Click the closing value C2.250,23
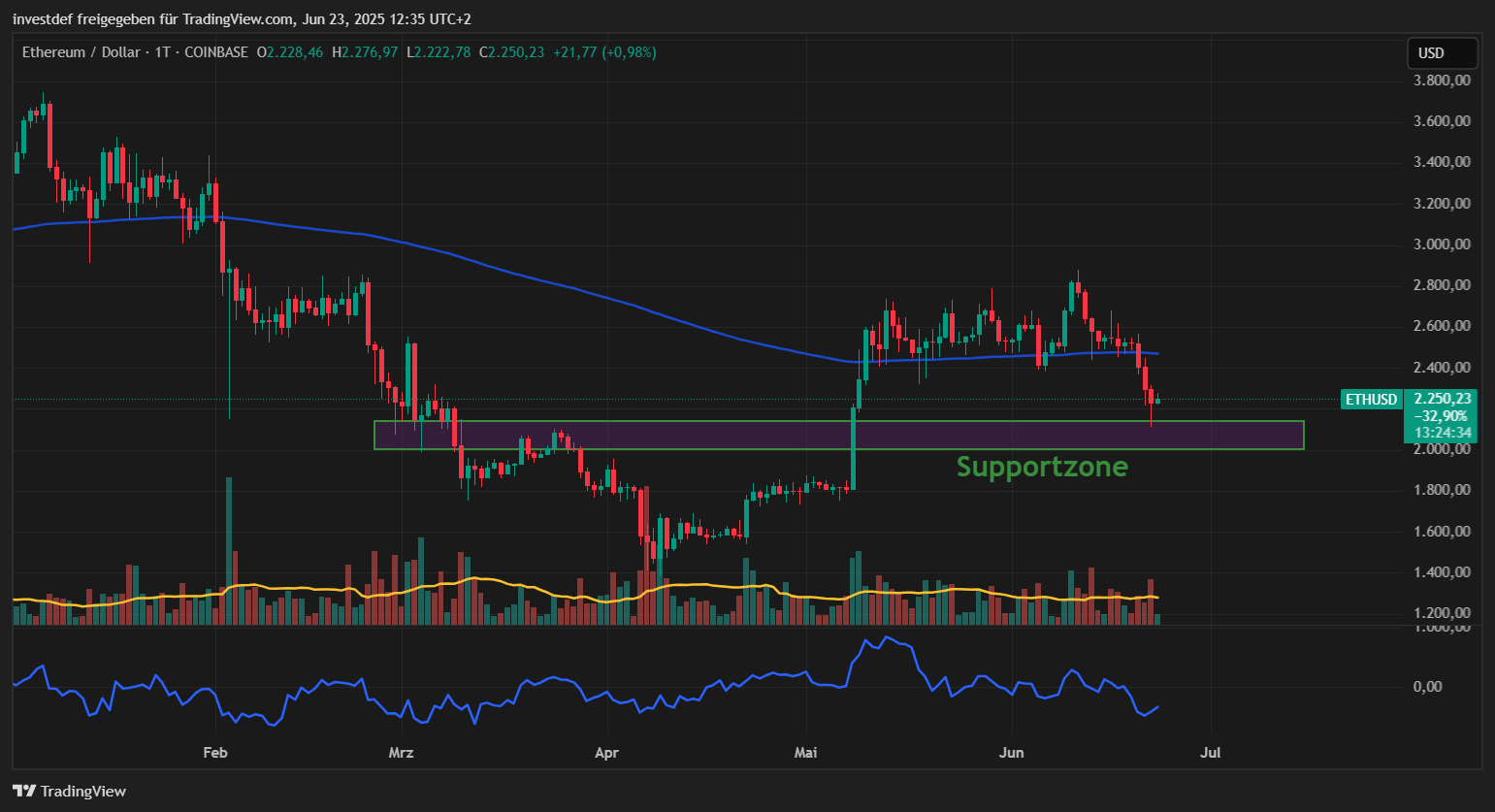This screenshot has width=1495, height=812. 511,52
